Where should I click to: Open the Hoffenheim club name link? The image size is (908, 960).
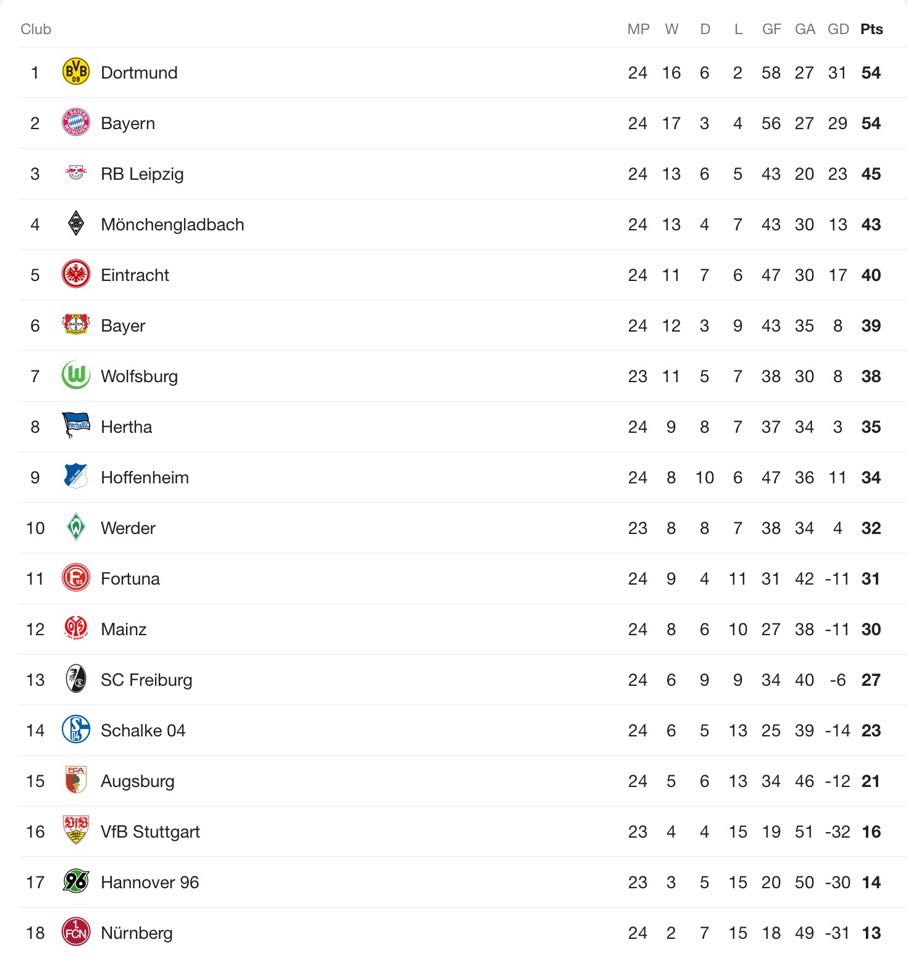pyautogui.click(x=145, y=478)
